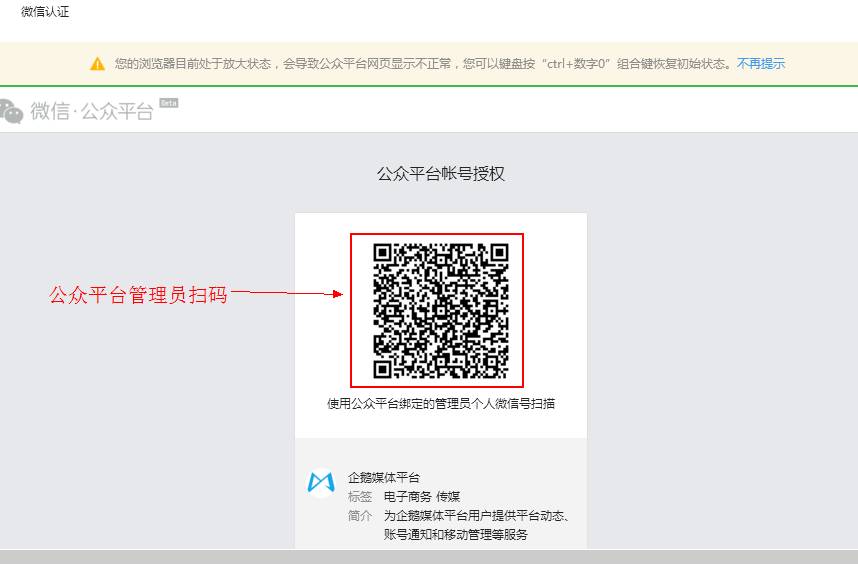
Task: Click the WeChat logo icon in the header
Action: point(11,111)
